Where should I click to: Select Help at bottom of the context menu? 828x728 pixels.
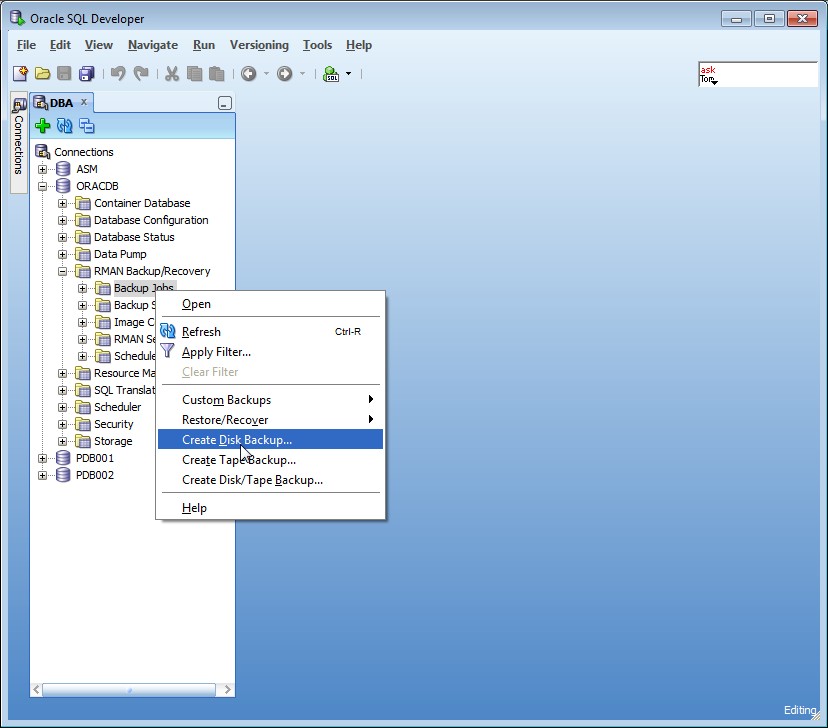[x=270, y=508]
